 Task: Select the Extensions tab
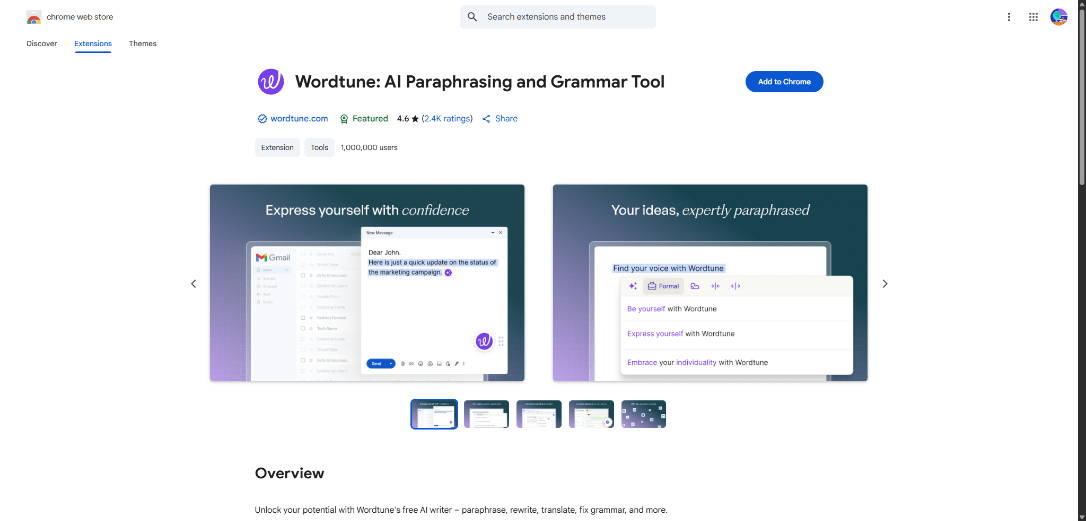click(x=93, y=44)
